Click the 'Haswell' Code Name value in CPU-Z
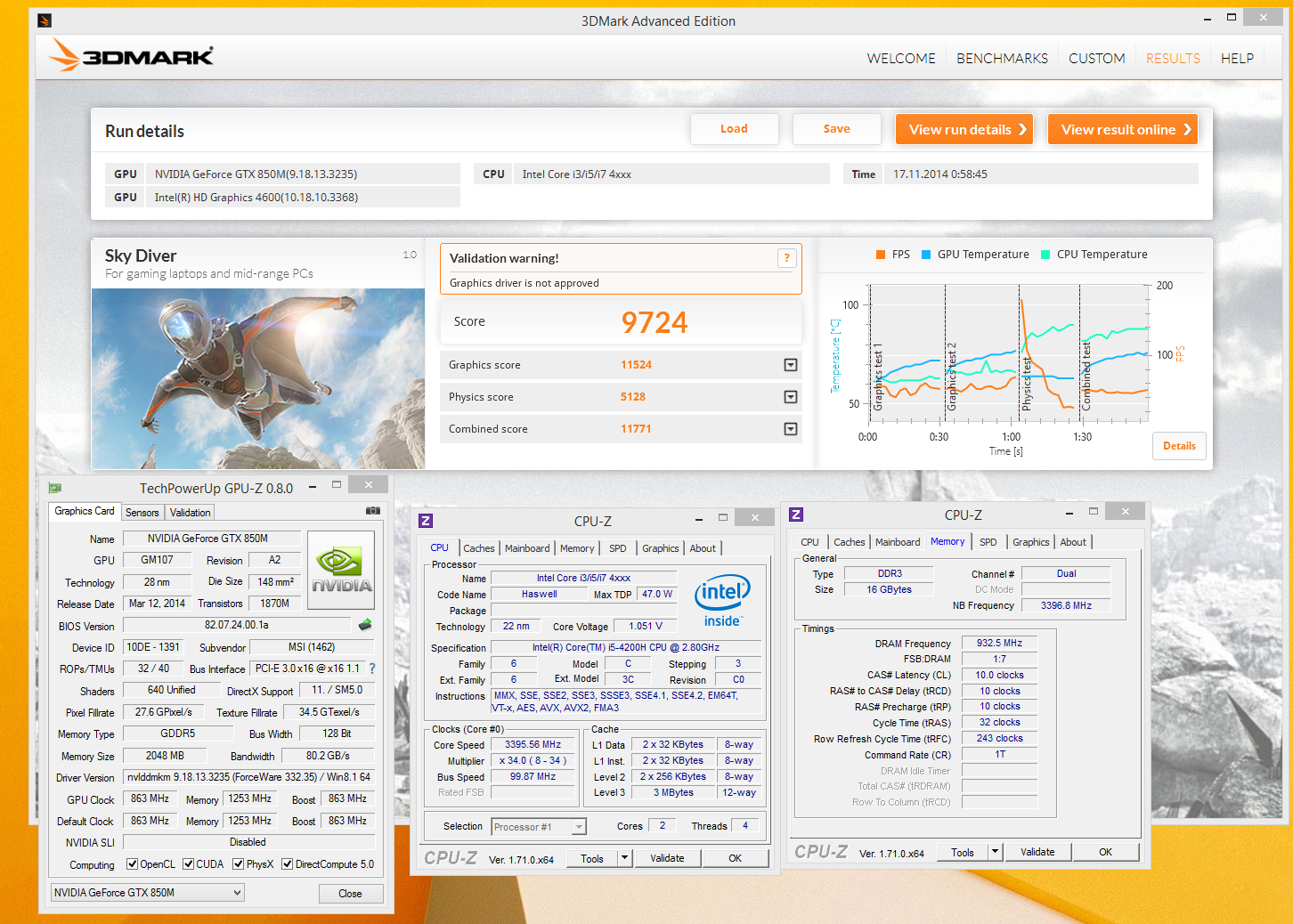 point(539,594)
